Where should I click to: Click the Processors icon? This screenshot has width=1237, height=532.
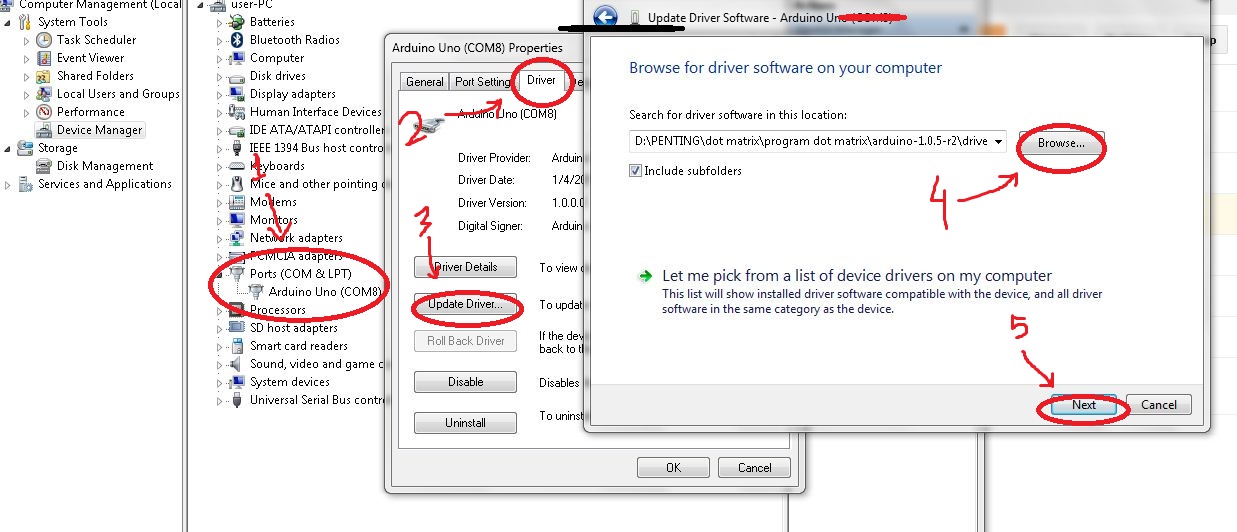click(237, 310)
